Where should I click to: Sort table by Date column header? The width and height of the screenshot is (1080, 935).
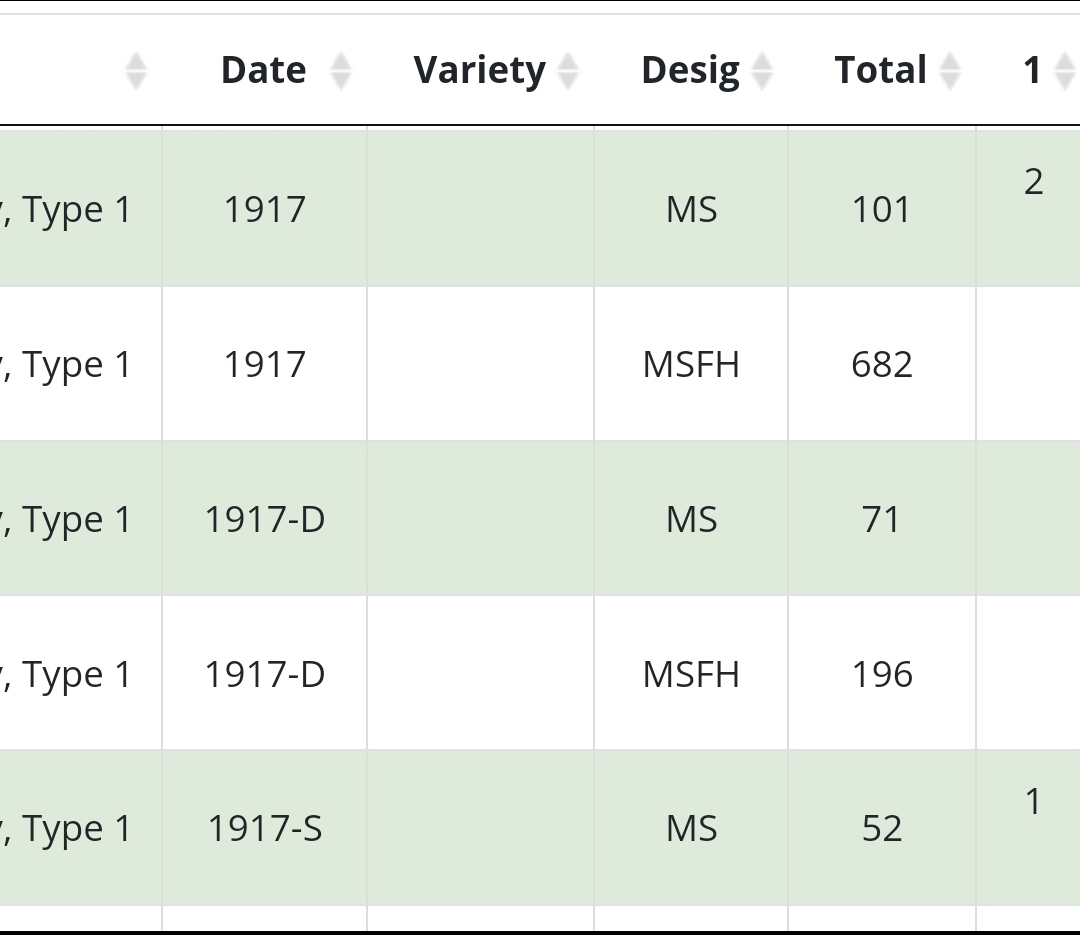[x=263, y=71]
